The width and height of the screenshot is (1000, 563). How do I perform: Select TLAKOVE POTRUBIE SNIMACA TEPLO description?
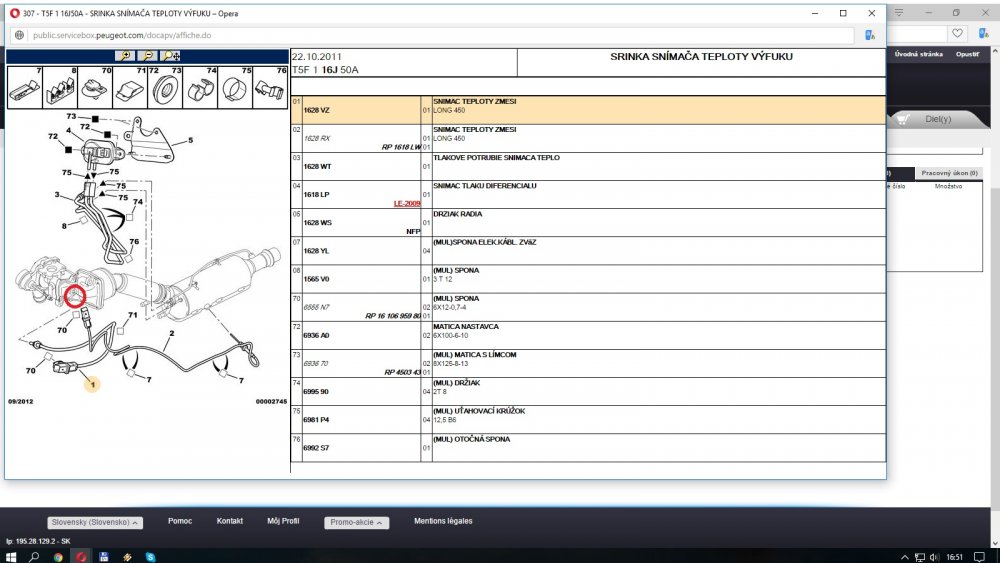coord(496,157)
